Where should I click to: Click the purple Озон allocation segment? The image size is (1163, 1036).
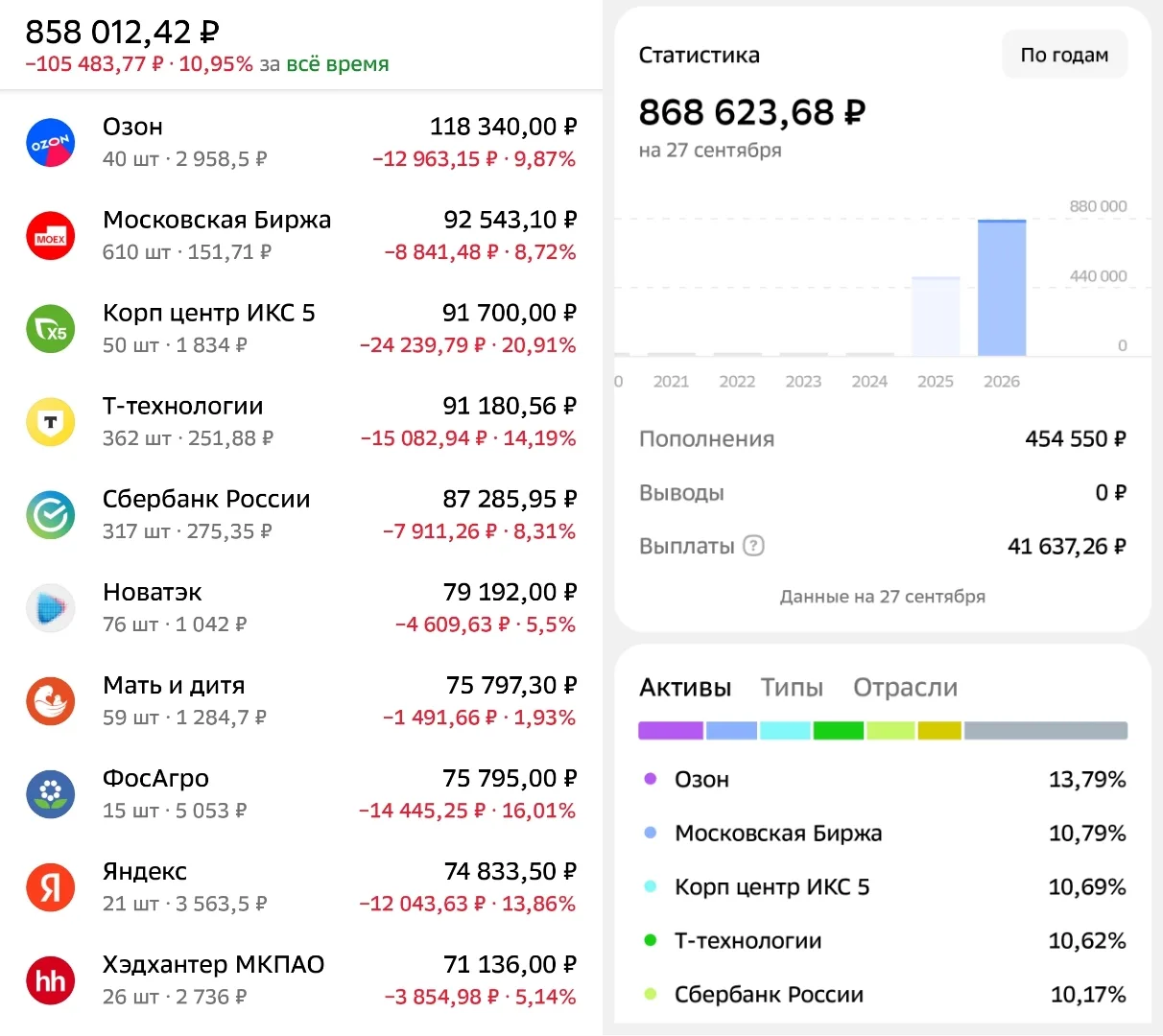[671, 731]
